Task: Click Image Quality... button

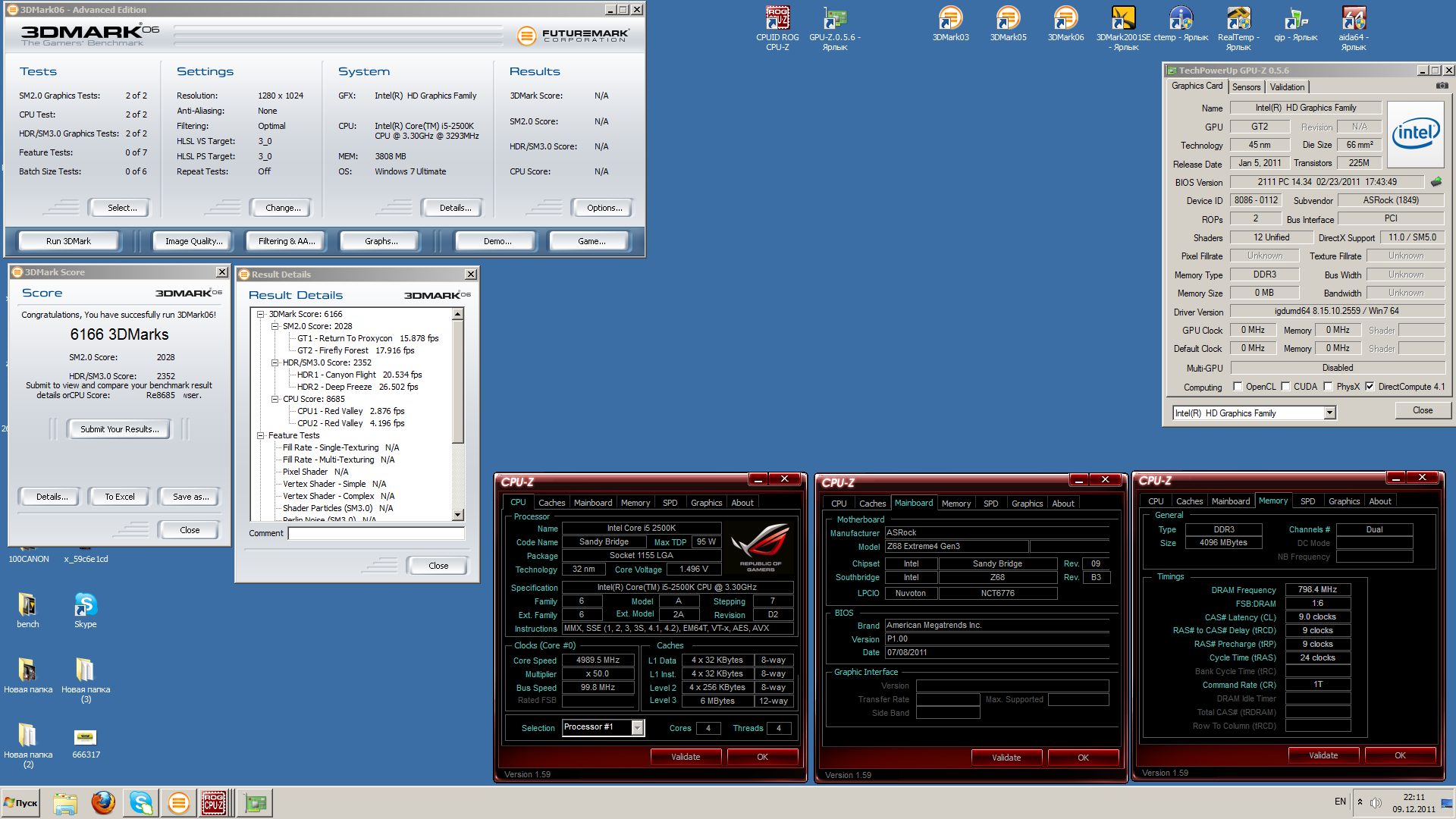Action: [194, 241]
